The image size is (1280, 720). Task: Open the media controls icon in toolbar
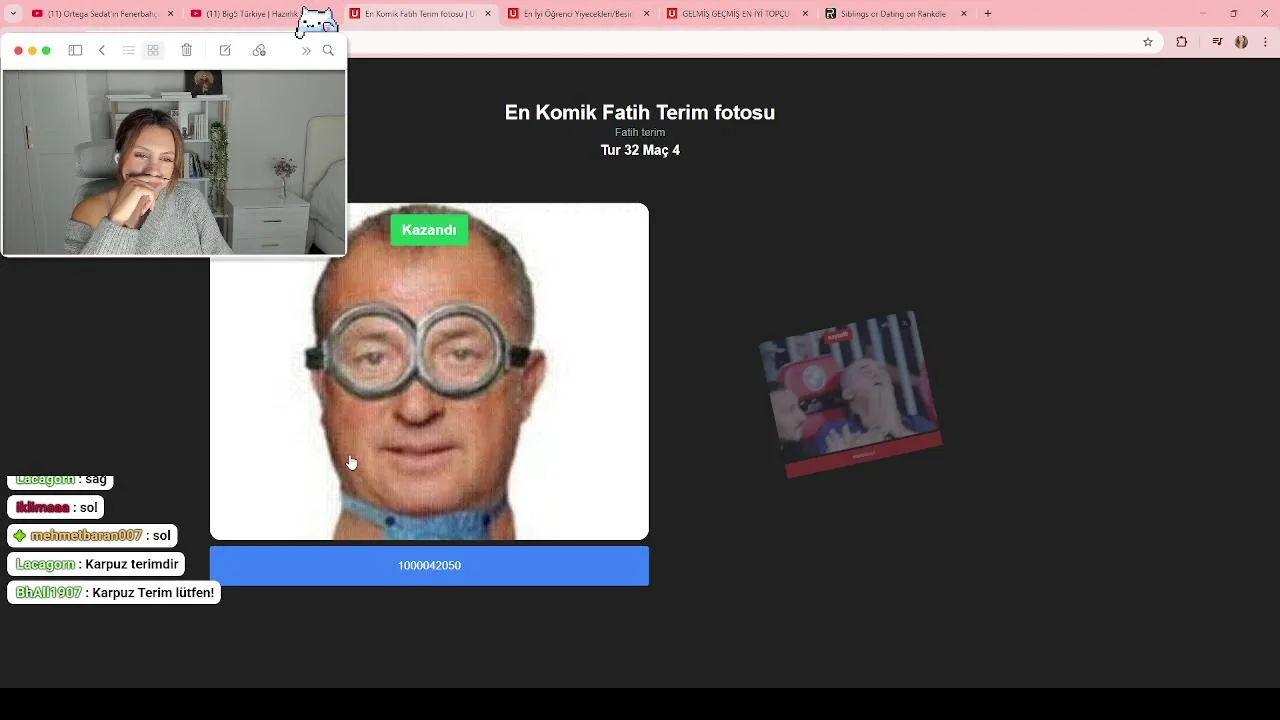click(1217, 42)
